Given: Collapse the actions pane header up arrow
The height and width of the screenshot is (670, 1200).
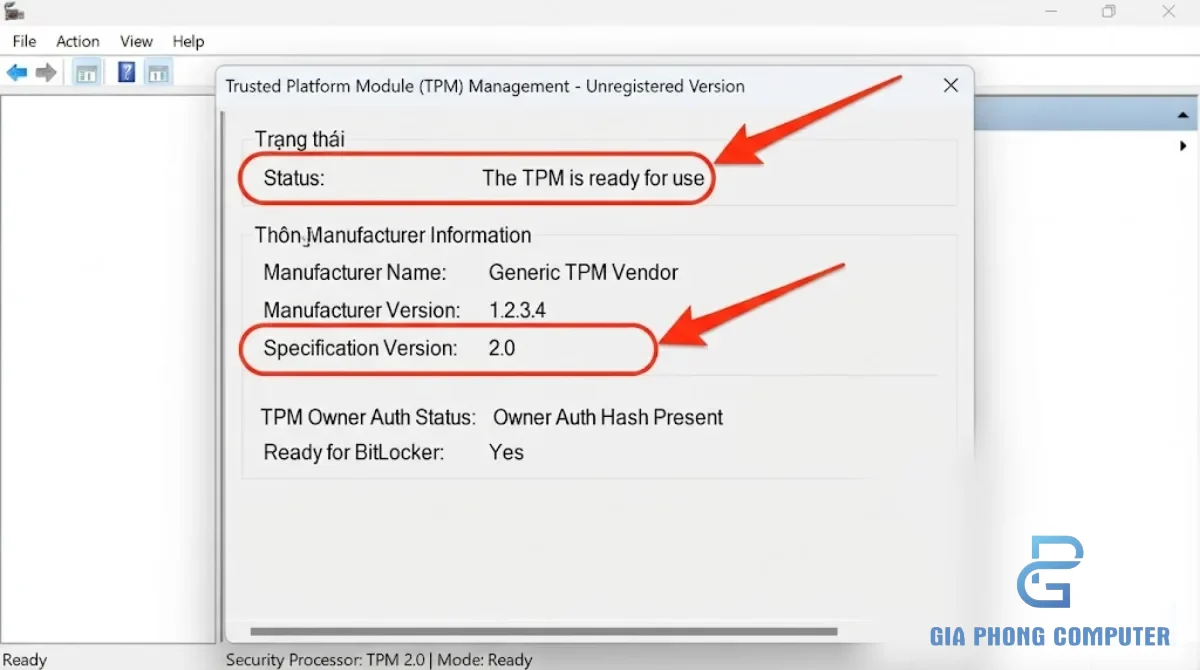Looking at the screenshot, I should click(1182, 115).
